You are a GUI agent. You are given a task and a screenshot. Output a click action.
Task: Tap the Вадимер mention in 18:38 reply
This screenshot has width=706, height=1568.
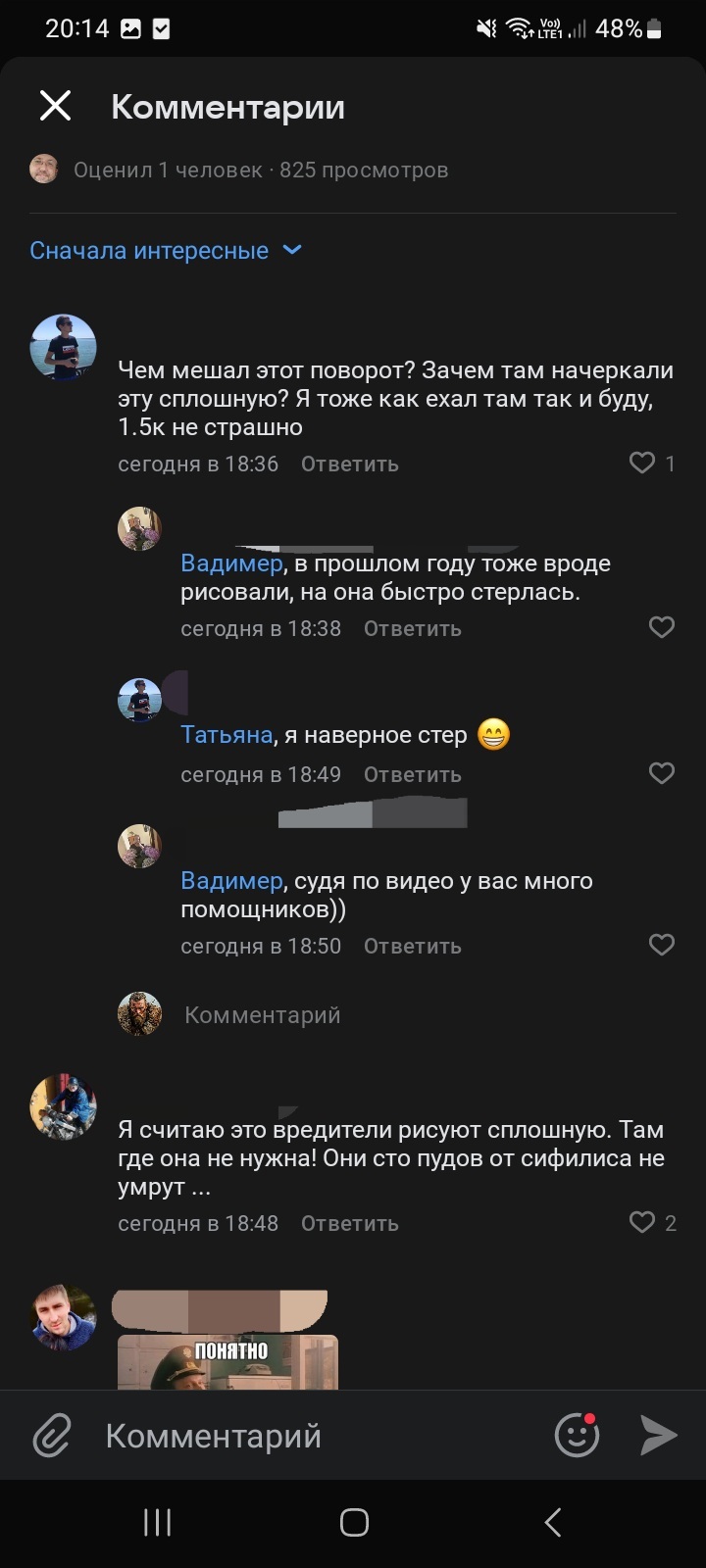click(x=230, y=563)
